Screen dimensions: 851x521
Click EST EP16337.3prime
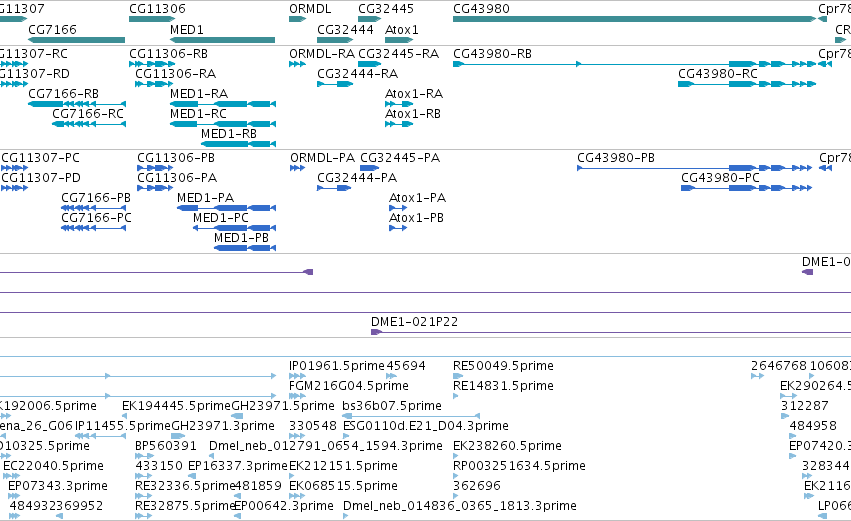click(x=237, y=466)
